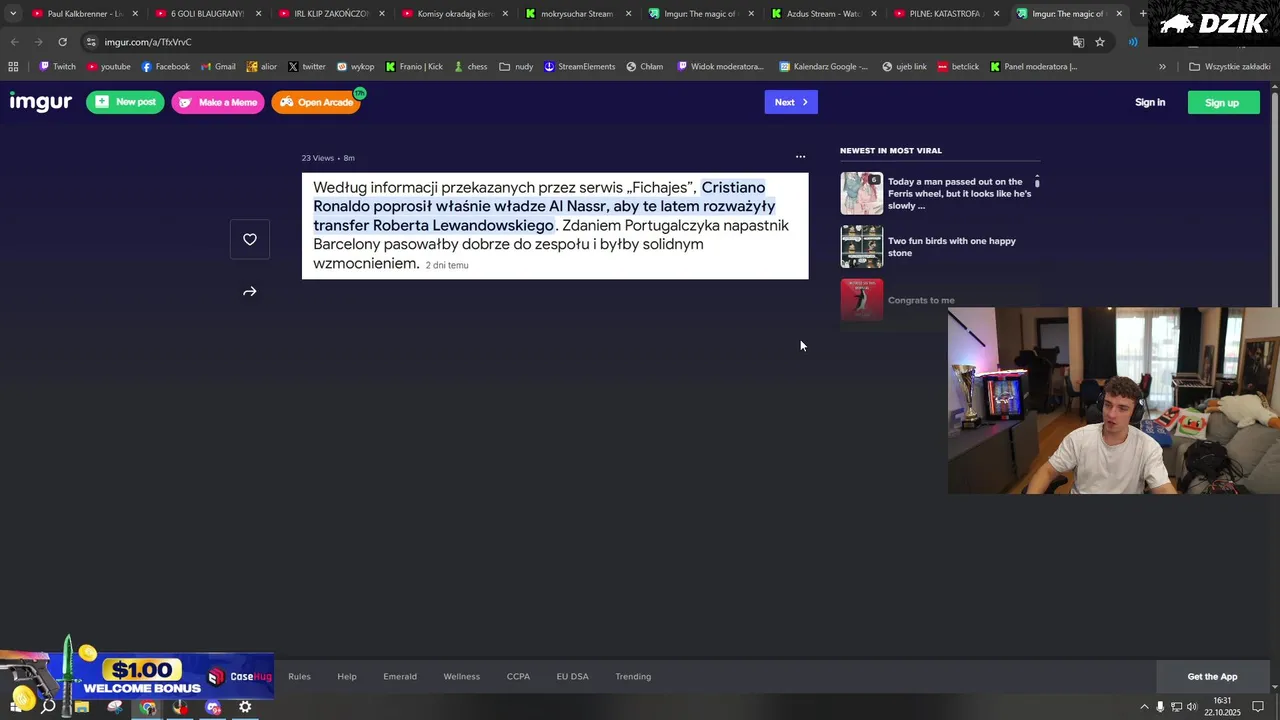The image size is (1280, 720).
Task: Share the post via arrow icon
Action: click(x=250, y=292)
